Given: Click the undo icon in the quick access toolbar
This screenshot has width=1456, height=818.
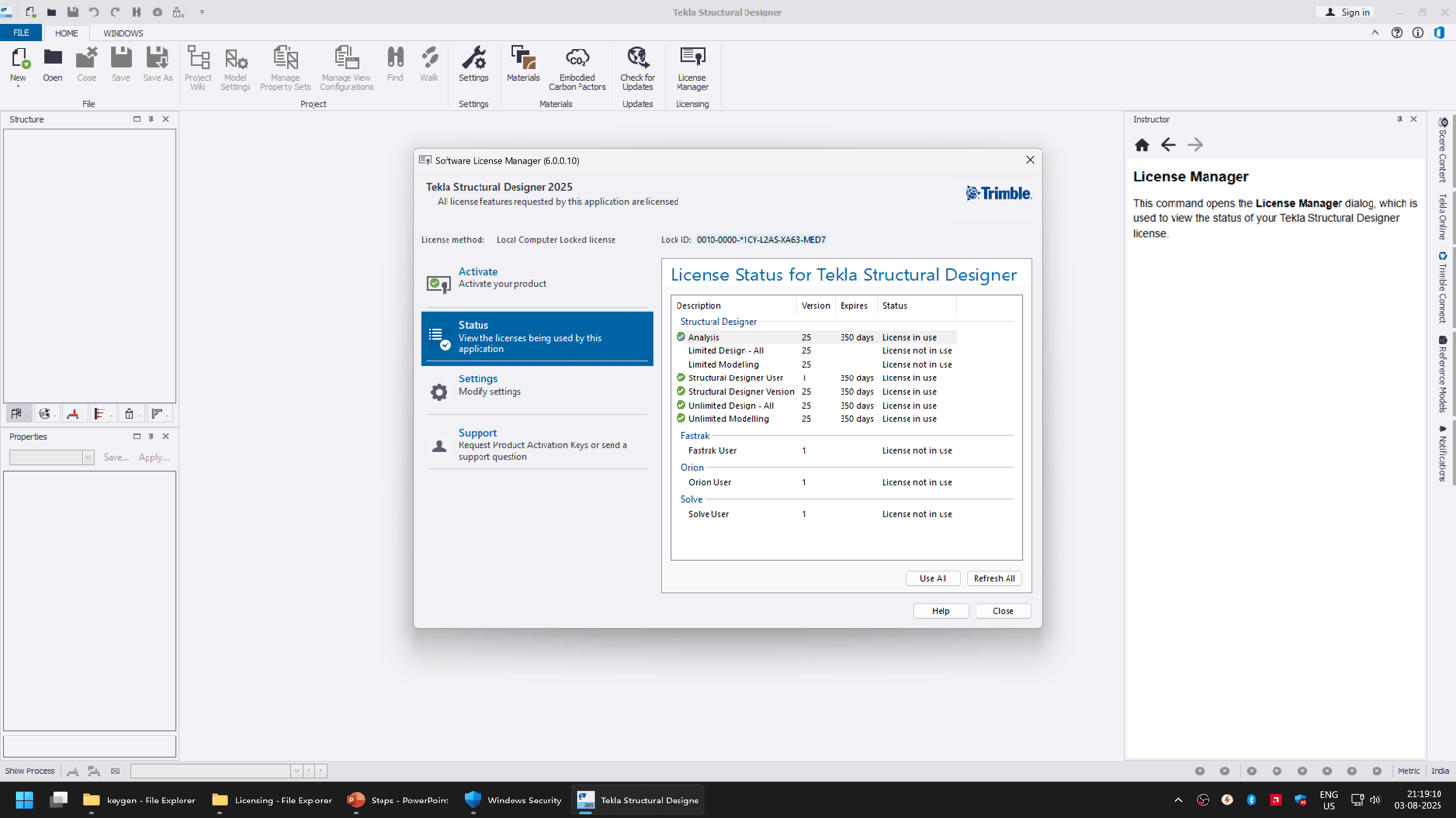Looking at the screenshot, I should [x=94, y=12].
